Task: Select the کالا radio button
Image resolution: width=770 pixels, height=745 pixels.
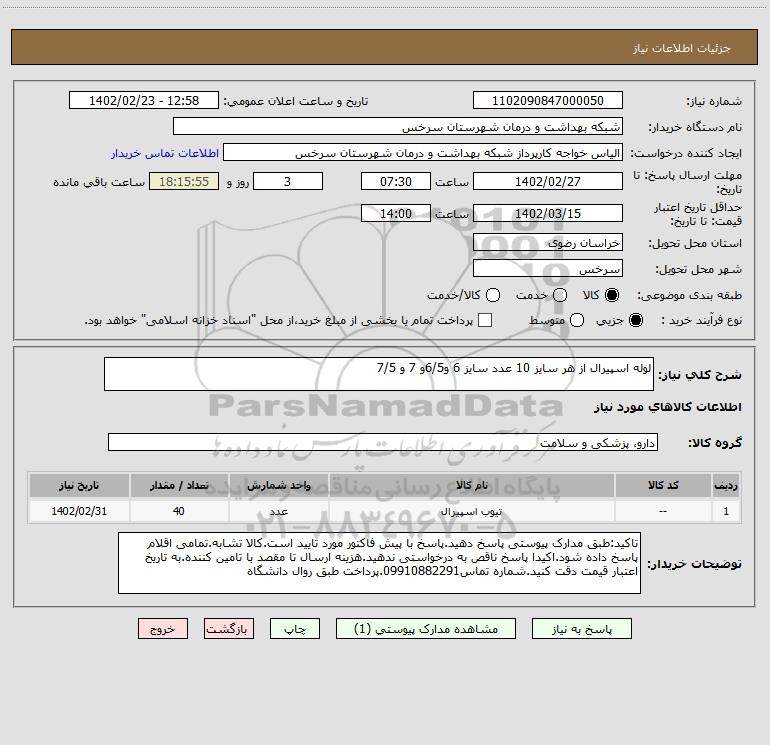Action: click(612, 295)
